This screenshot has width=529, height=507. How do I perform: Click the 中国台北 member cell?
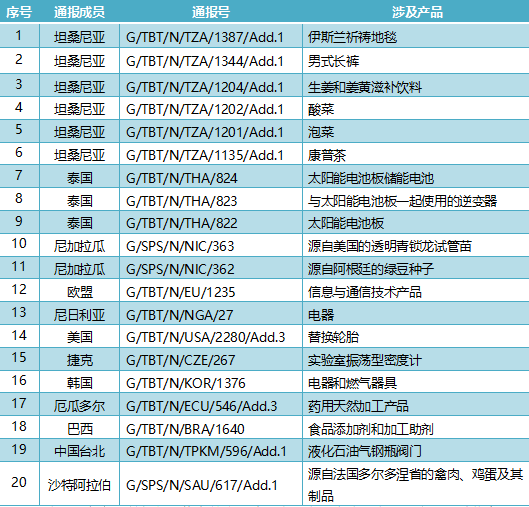79,451
